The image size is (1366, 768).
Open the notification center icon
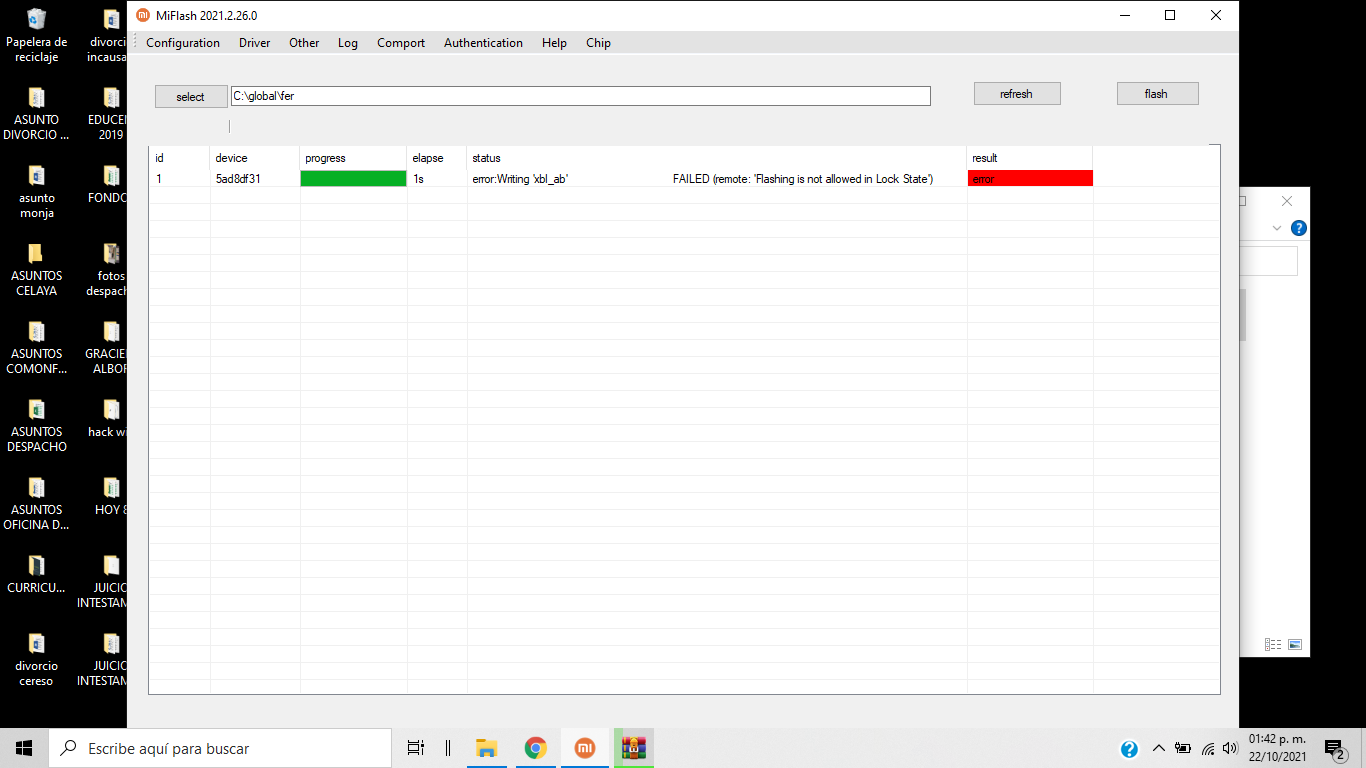click(x=1335, y=748)
